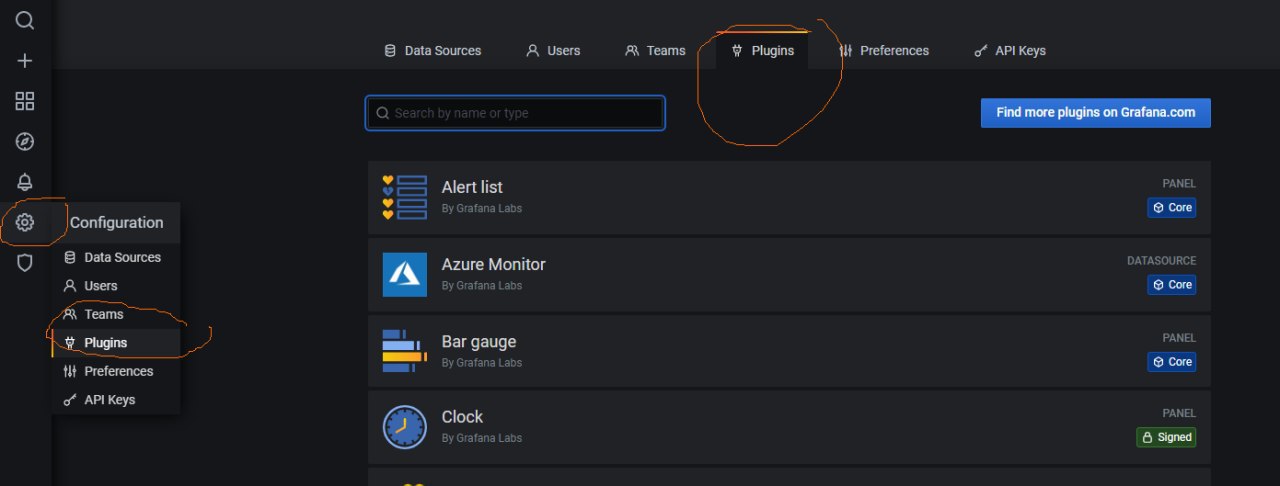
Task: Click 'By Grafana Labs' under Bar gauge
Action: coord(482,362)
